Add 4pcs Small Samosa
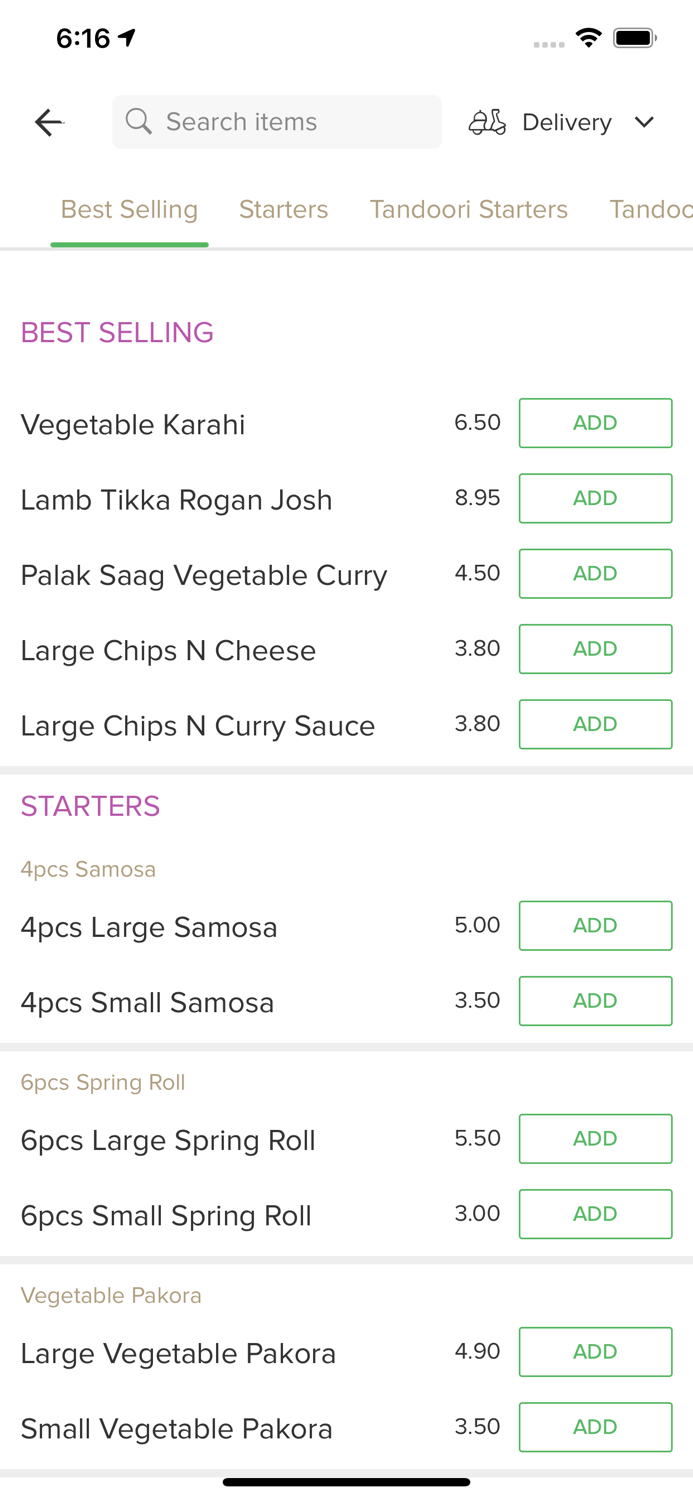The width and height of the screenshot is (693, 1500). (595, 1001)
